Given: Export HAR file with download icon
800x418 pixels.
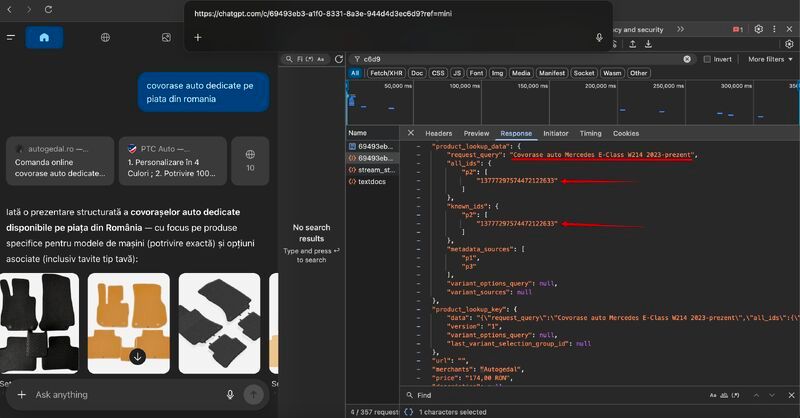Looking at the screenshot, I should pyautogui.click(x=648, y=44).
